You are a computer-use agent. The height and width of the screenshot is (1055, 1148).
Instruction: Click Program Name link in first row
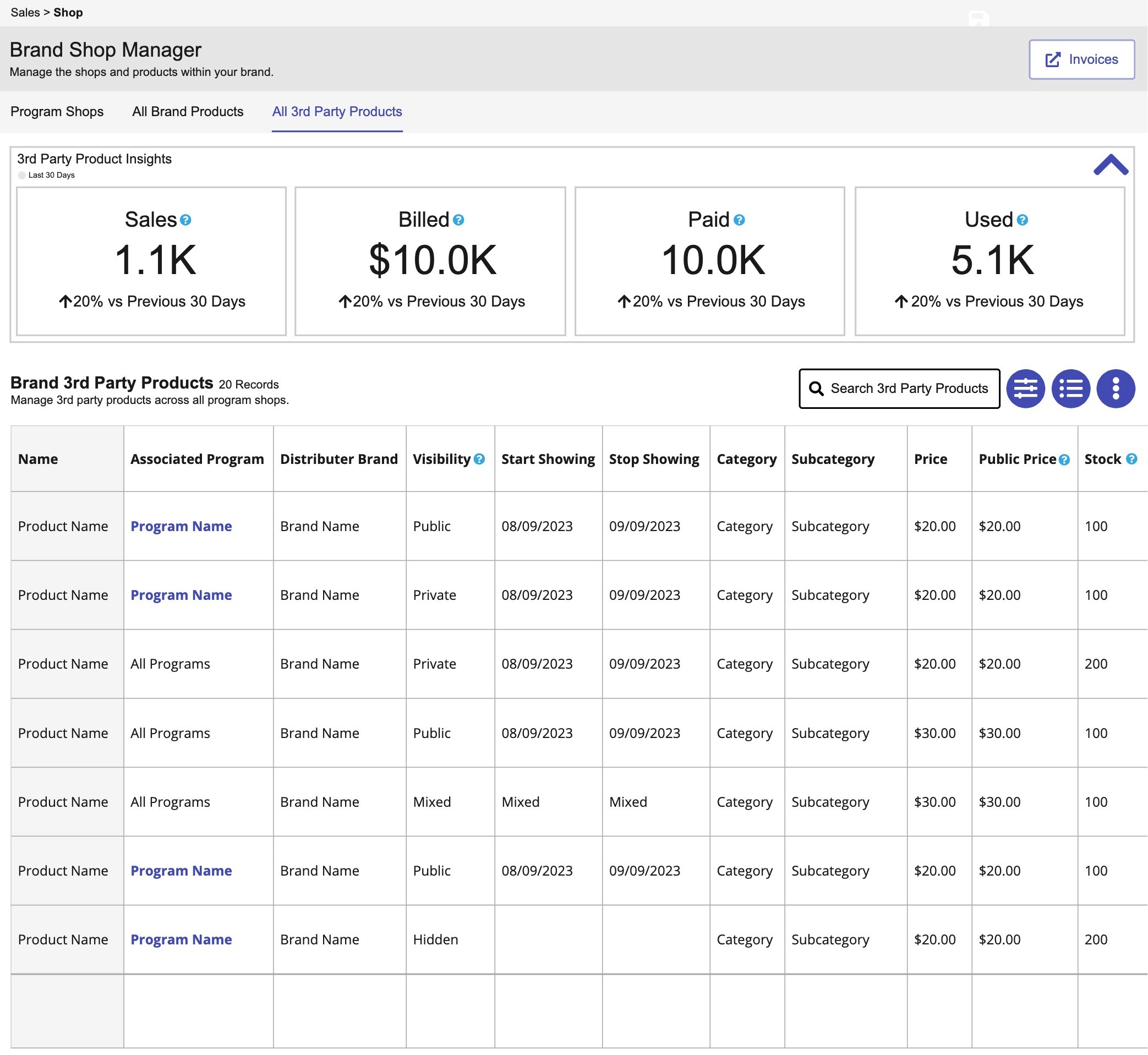(181, 526)
